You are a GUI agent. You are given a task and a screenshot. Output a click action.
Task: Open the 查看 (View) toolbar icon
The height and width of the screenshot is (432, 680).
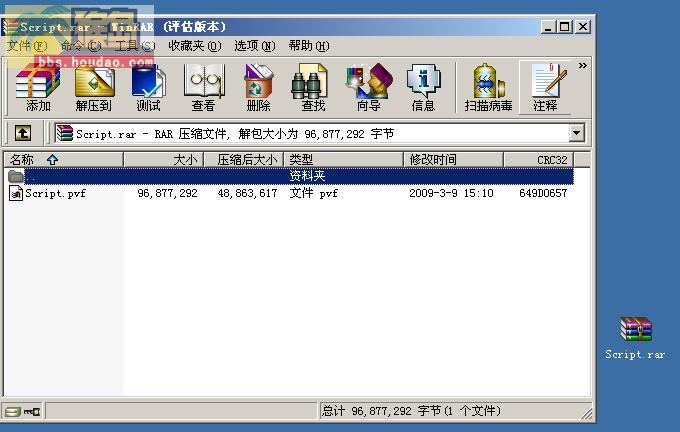point(203,87)
